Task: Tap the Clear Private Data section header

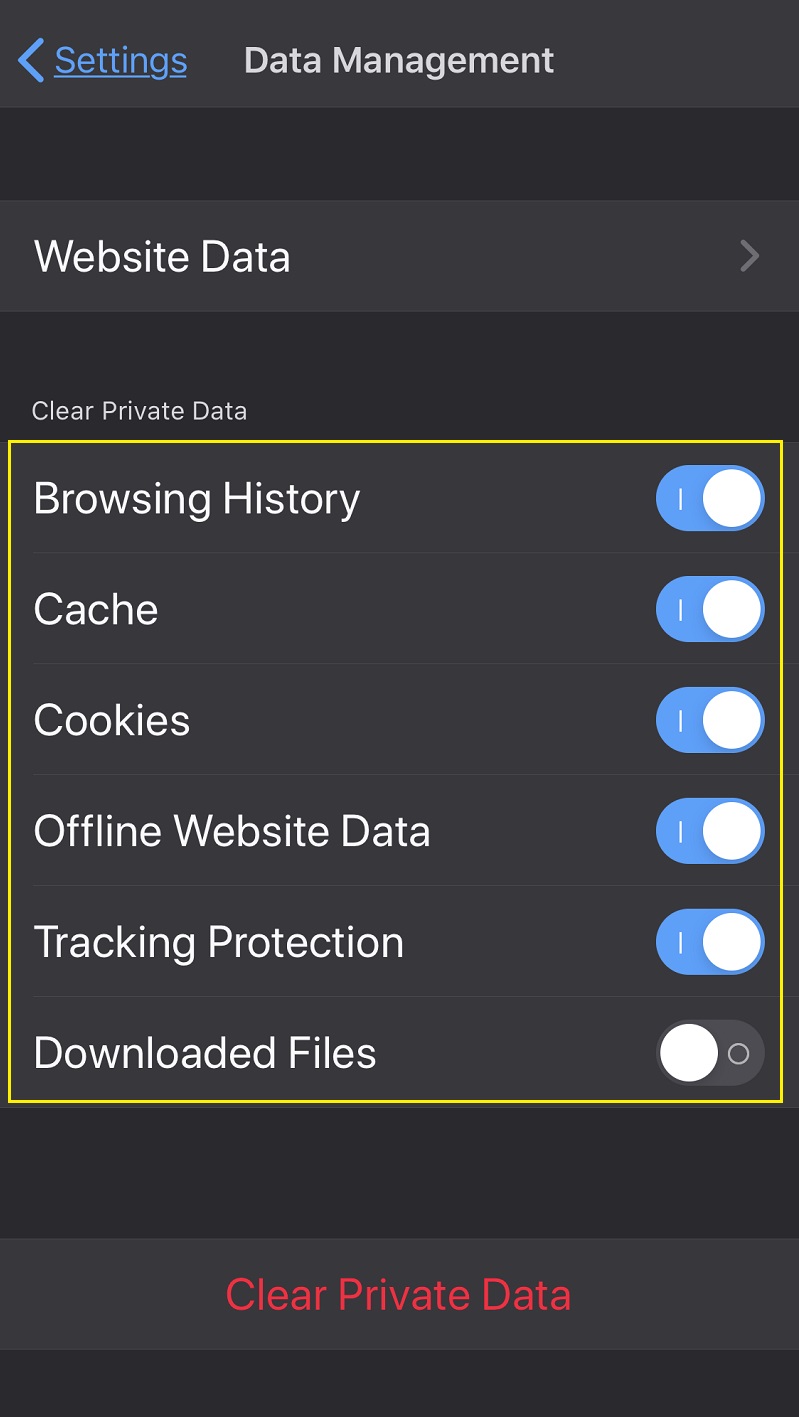Action: click(139, 410)
